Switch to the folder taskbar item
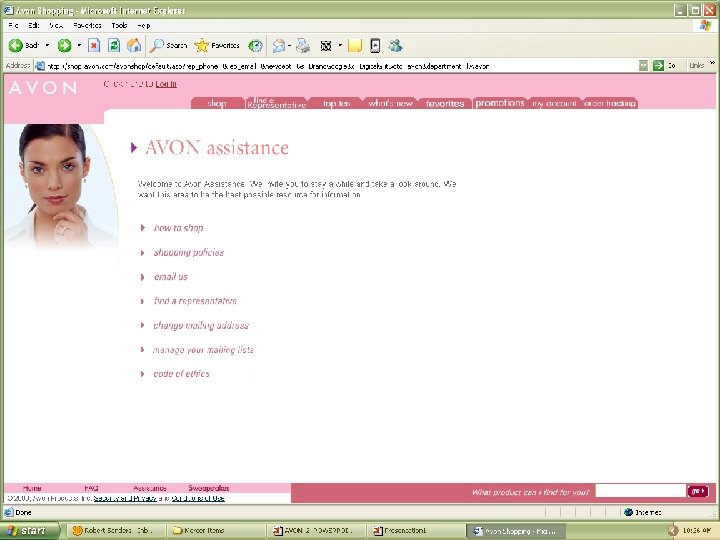The width and height of the screenshot is (720, 540). [216, 530]
